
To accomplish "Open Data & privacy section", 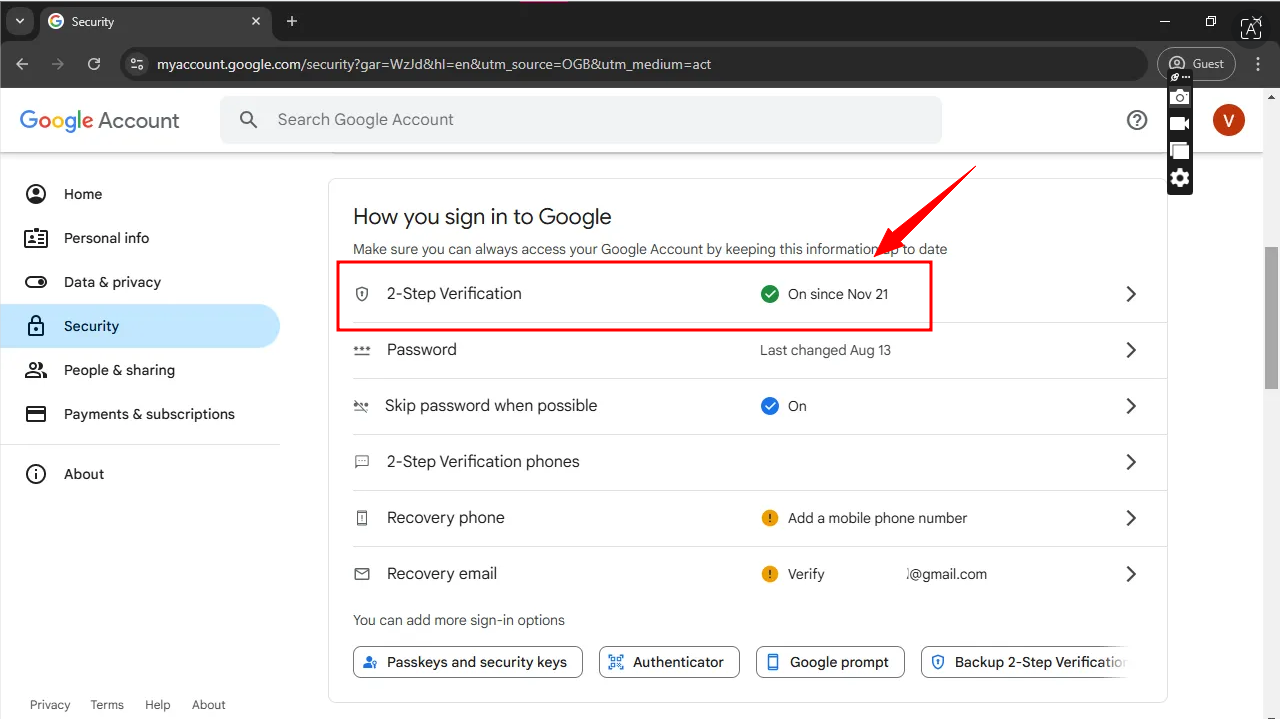I will coord(140,282).
